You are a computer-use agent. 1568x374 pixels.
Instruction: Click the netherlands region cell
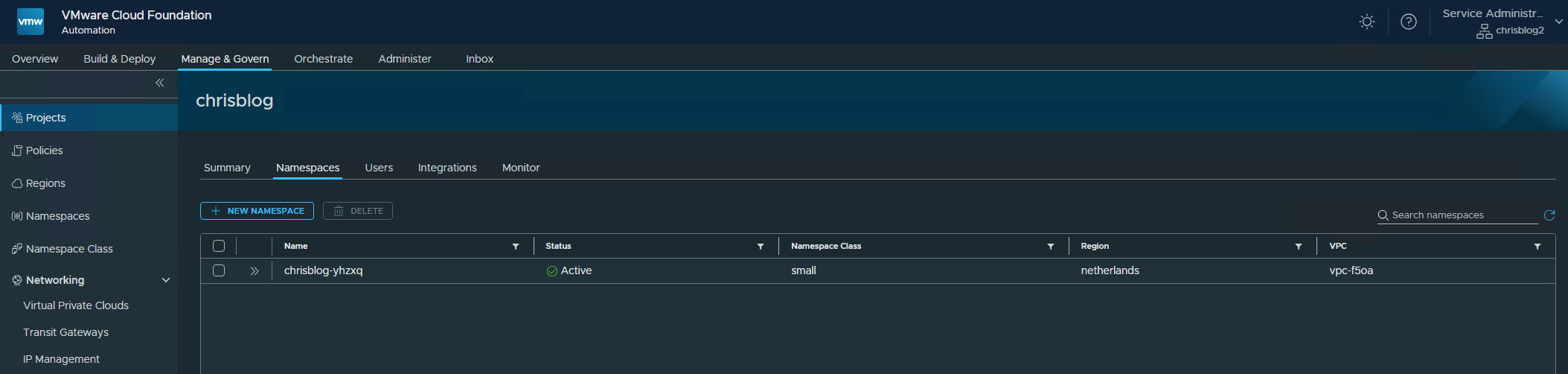click(x=1110, y=270)
